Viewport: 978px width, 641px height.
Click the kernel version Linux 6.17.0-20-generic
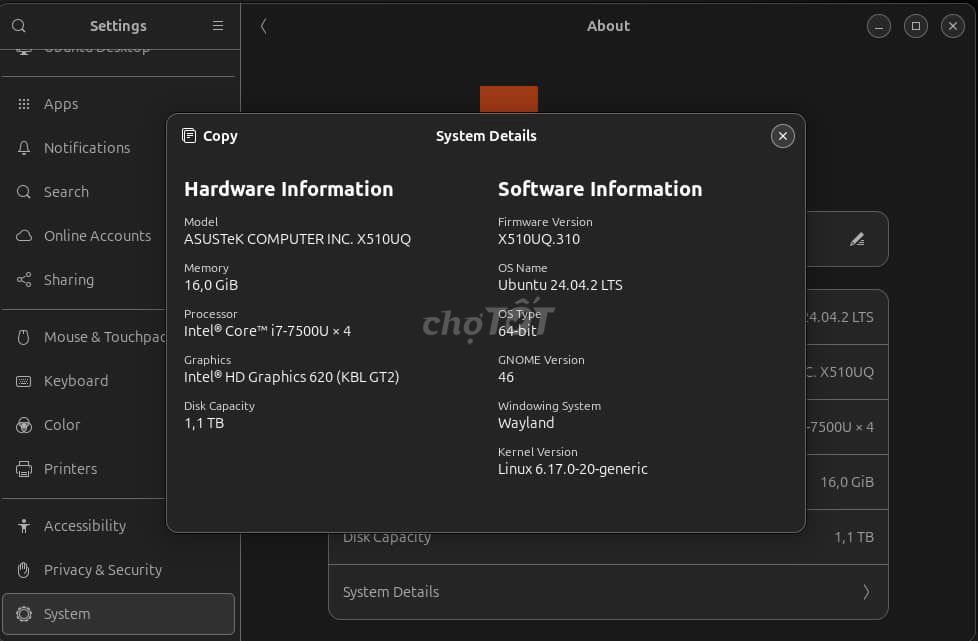[x=573, y=469]
